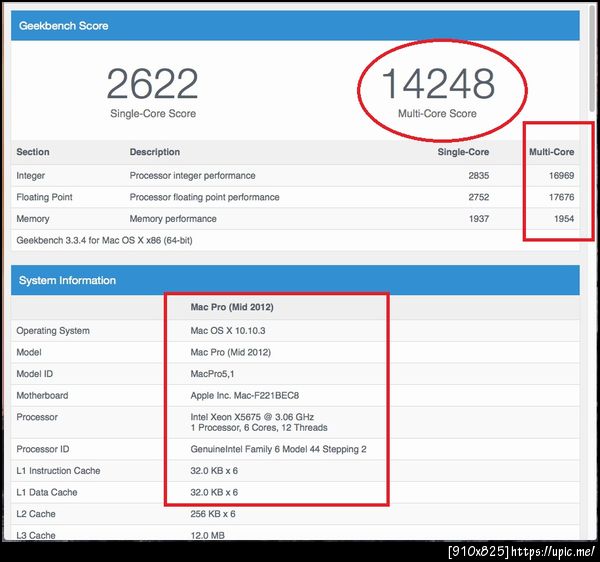Click Memory single-core value 1937
Viewport: 600px width, 562px height.
pyautogui.click(x=479, y=219)
